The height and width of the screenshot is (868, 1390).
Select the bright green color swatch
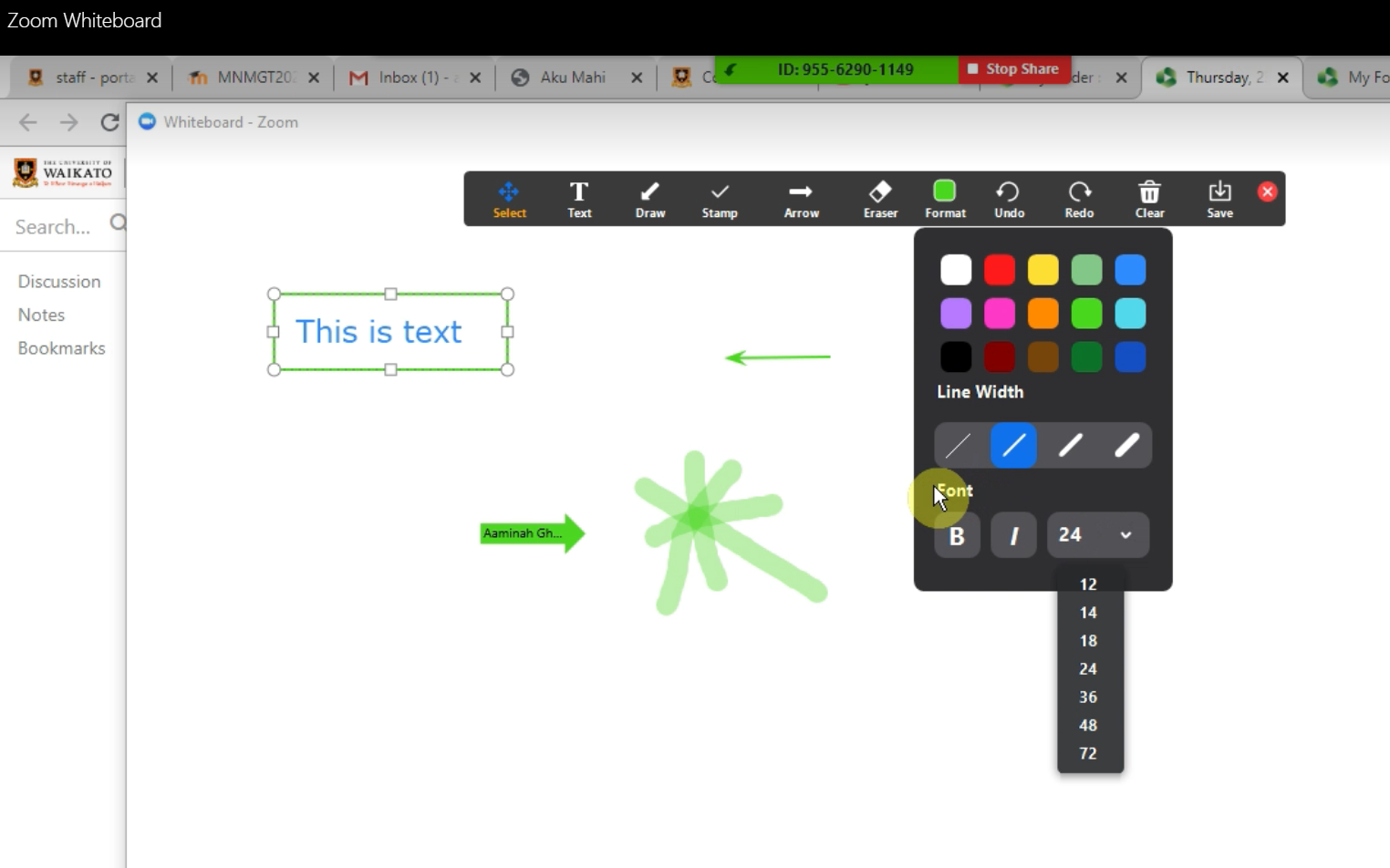pyautogui.click(x=1086, y=314)
